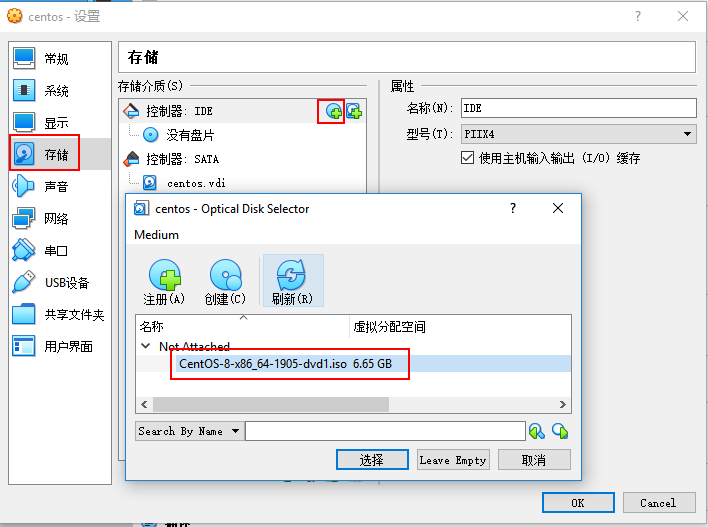Click the disk search text field
The height and width of the screenshot is (527, 708).
tap(385, 431)
